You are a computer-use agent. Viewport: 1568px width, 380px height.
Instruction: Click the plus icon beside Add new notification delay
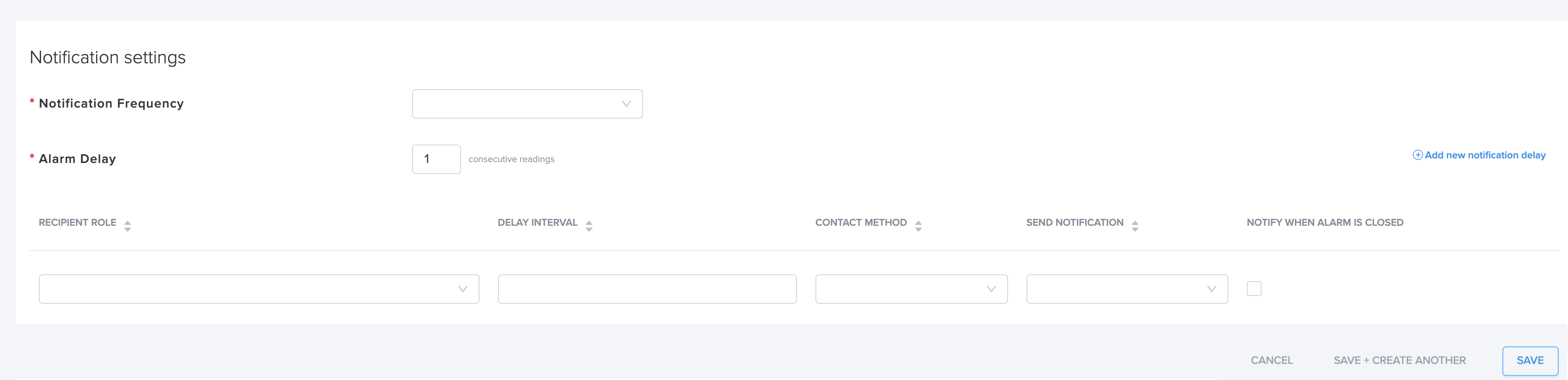pyautogui.click(x=1418, y=155)
